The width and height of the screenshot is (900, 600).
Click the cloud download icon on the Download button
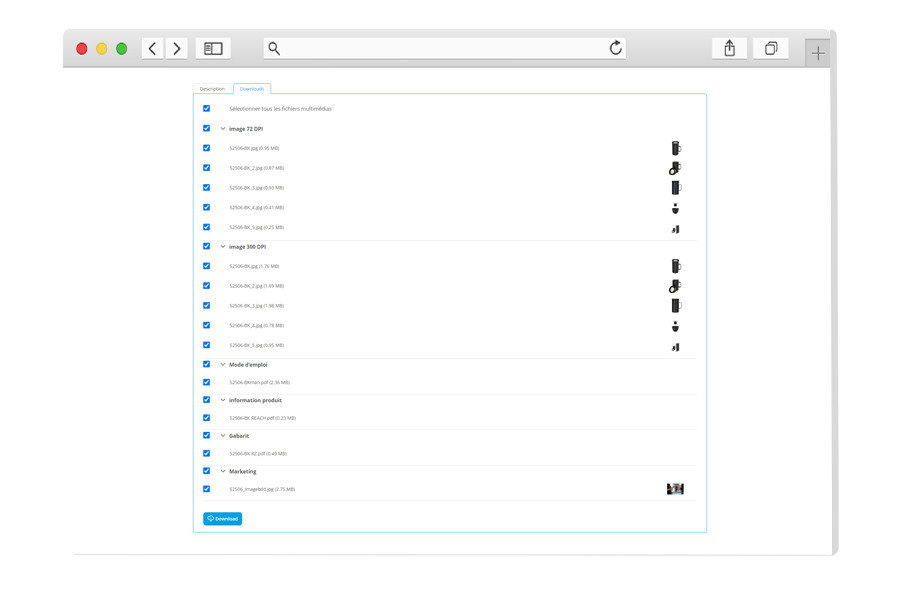click(x=211, y=519)
